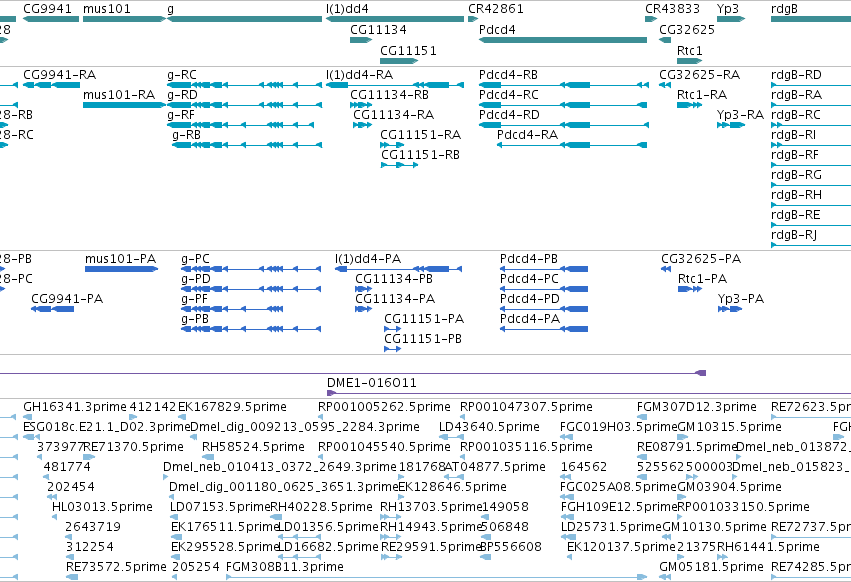This screenshot has height=582, width=851.
Task: Select the Yp3-PA protein label
Action: pyautogui.click(x=741, y=299)
